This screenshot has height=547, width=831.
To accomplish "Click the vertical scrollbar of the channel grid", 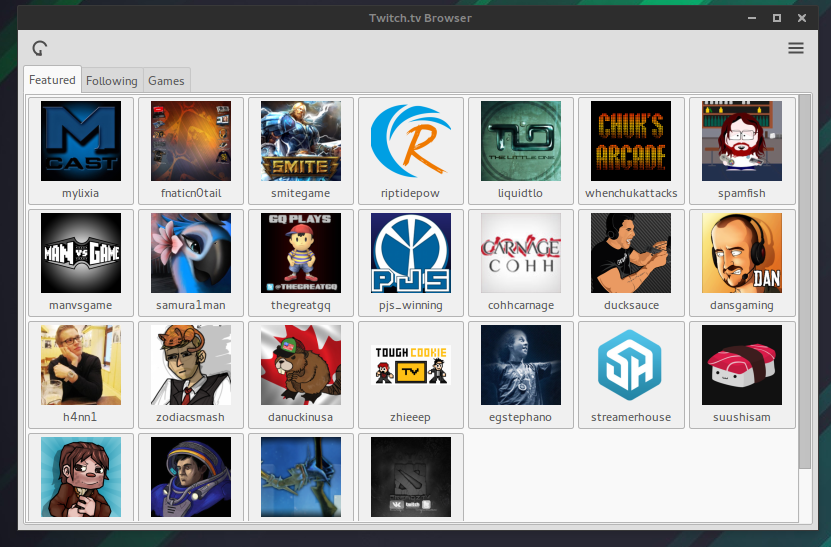I will [x=805, y=281].
